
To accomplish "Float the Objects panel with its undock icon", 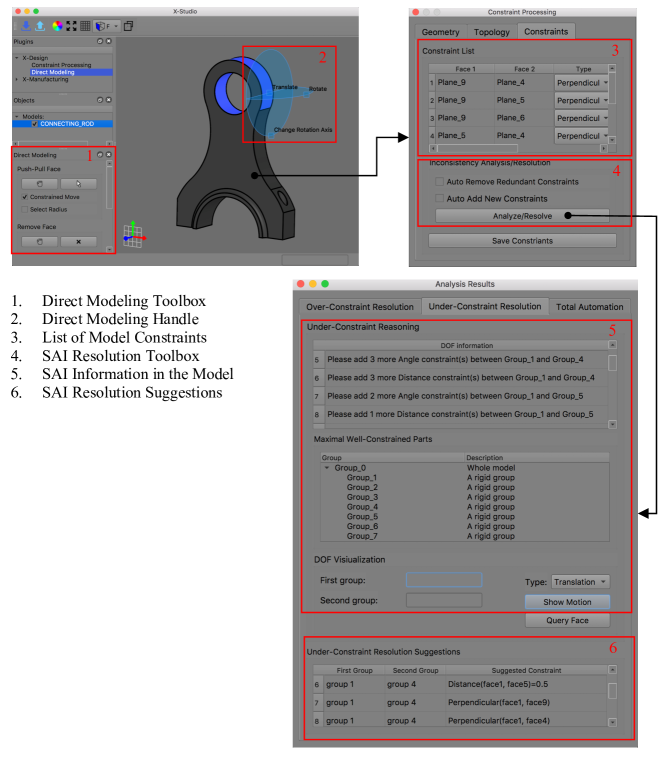I will (100, 100).
